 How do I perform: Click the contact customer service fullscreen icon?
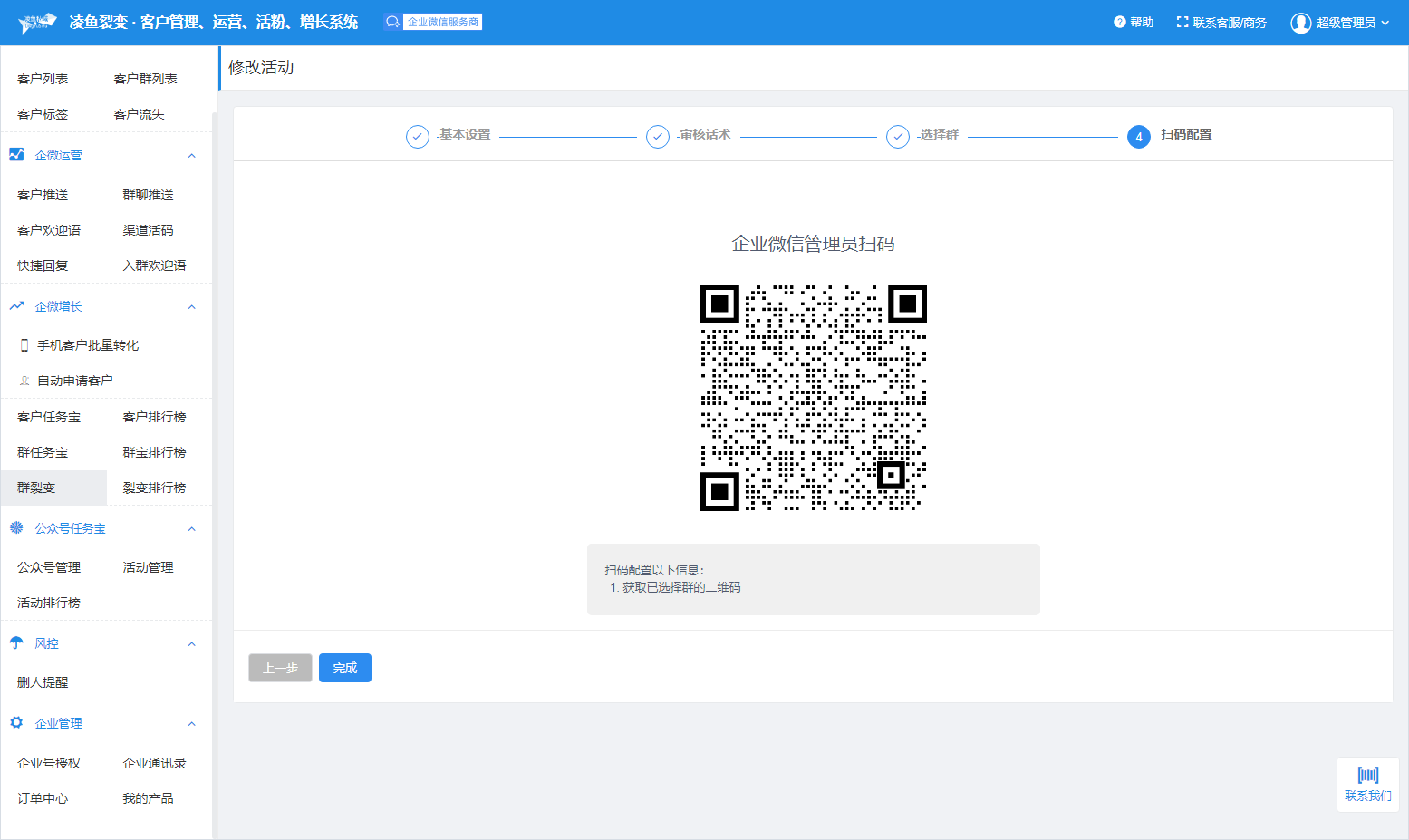tap(1182, 22)
